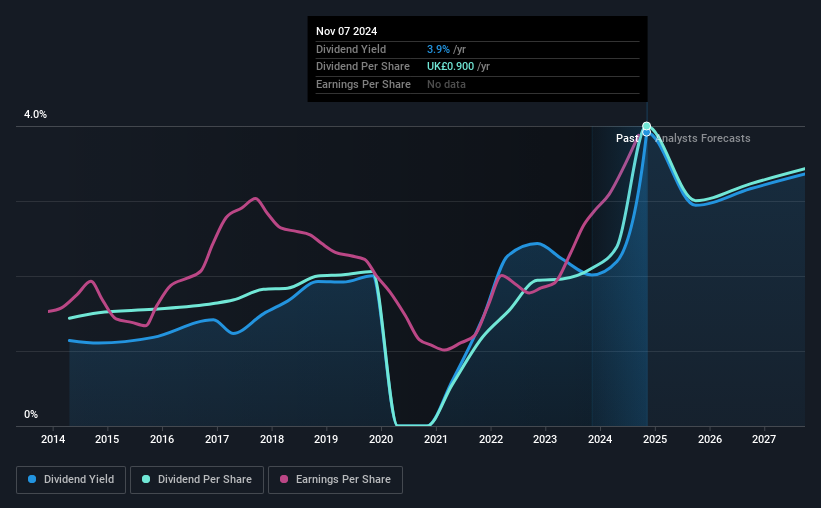Click the Past label on chart
The image size is (821, 508).
tap(627, 138)
